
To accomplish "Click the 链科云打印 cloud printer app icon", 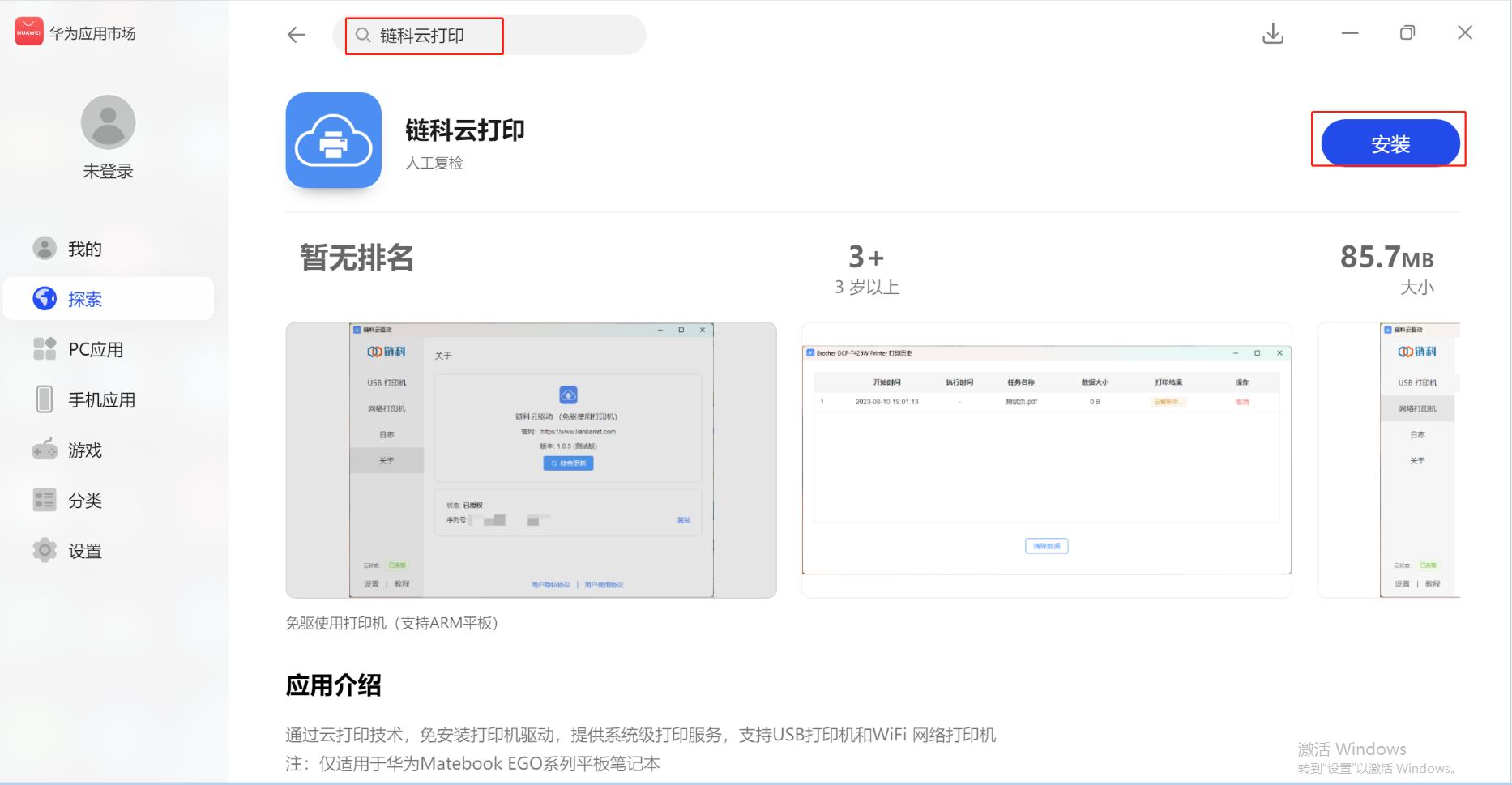I will 334,140.
